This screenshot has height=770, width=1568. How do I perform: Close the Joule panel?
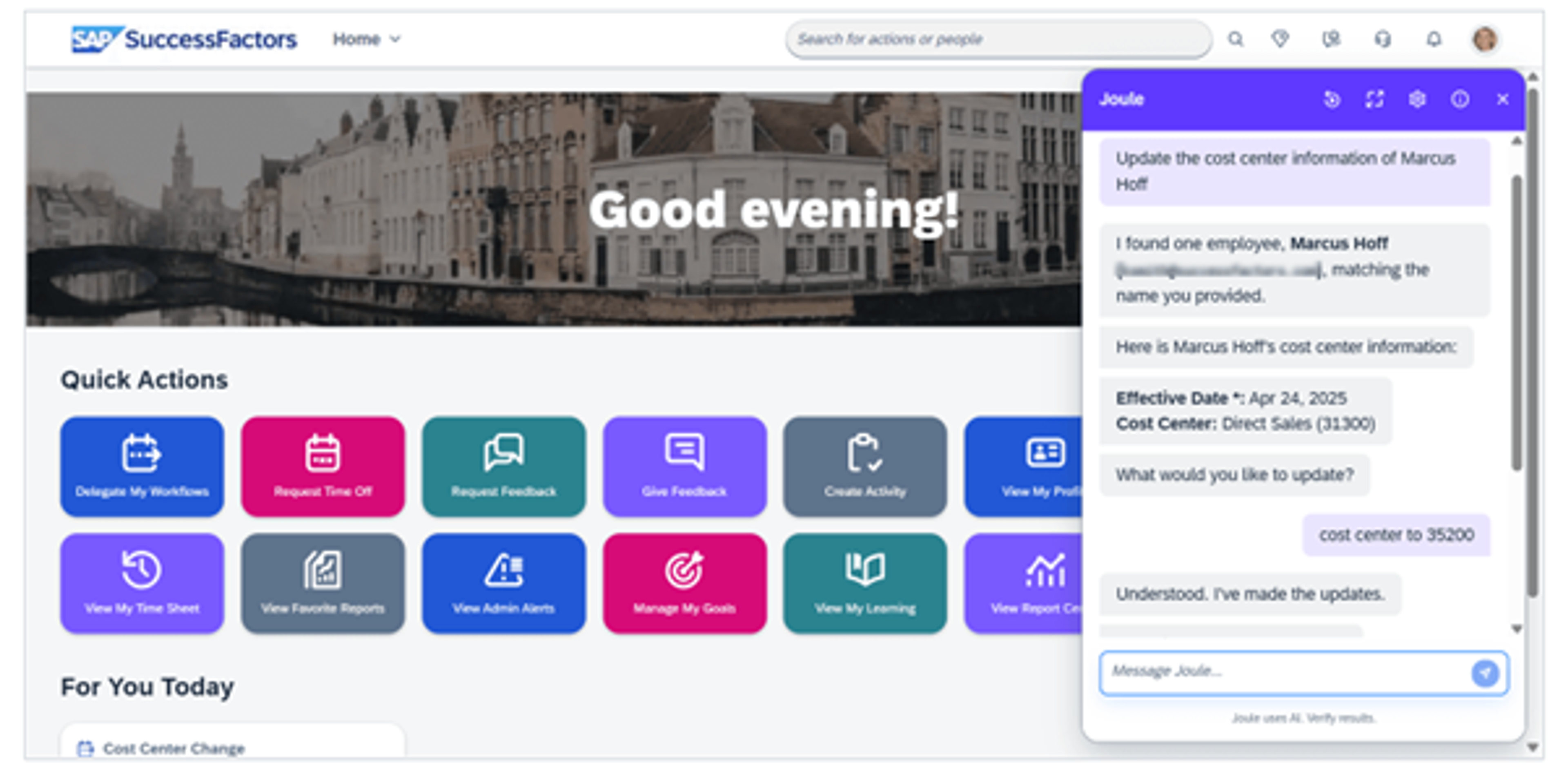pos(1502,99)
